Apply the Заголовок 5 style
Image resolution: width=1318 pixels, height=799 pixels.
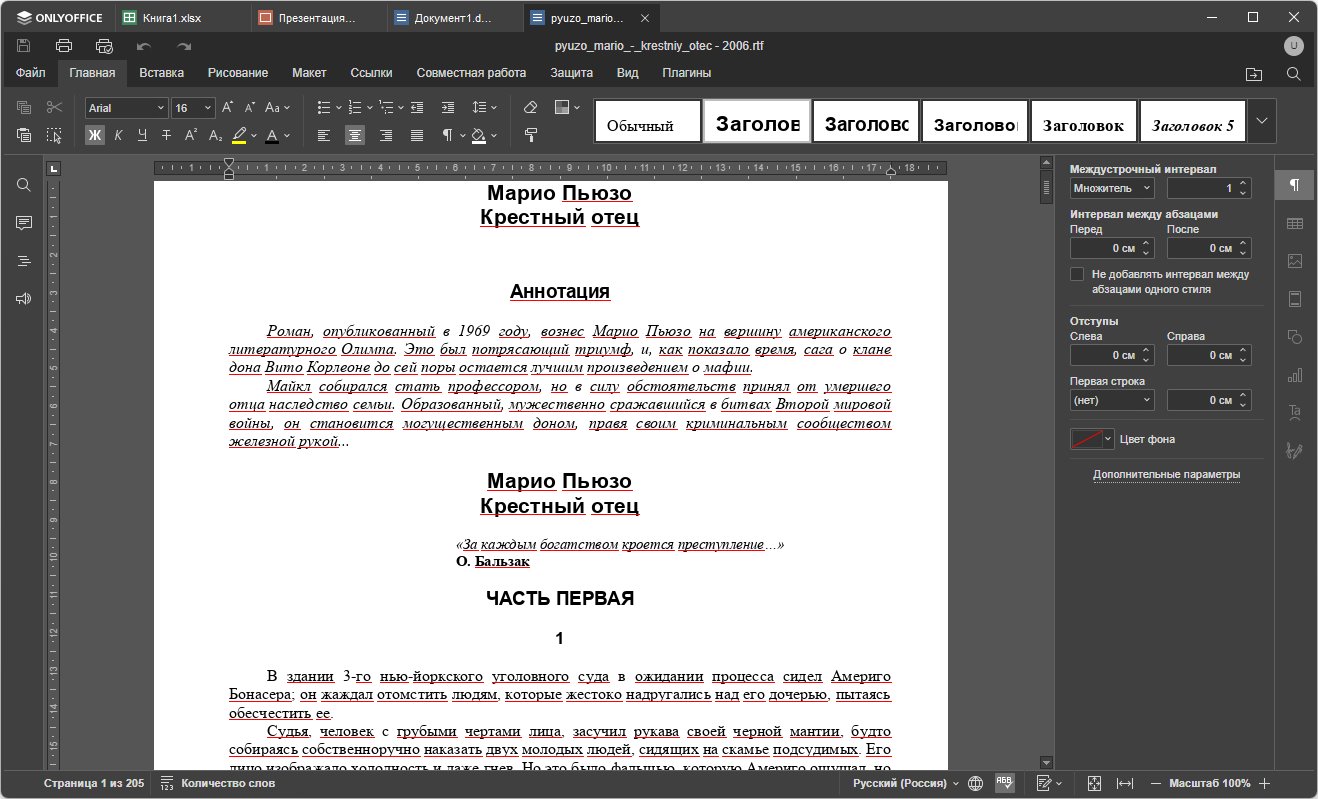point(1193,121)
